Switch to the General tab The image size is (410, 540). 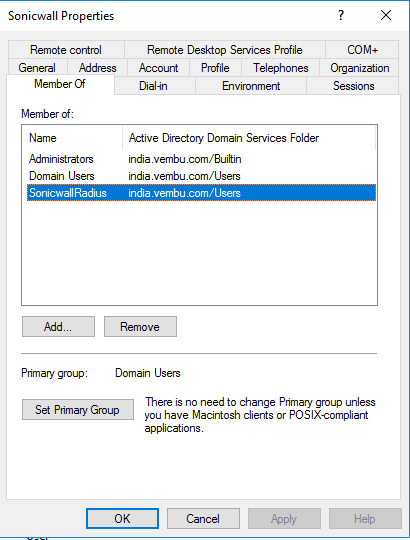(37, 68)
